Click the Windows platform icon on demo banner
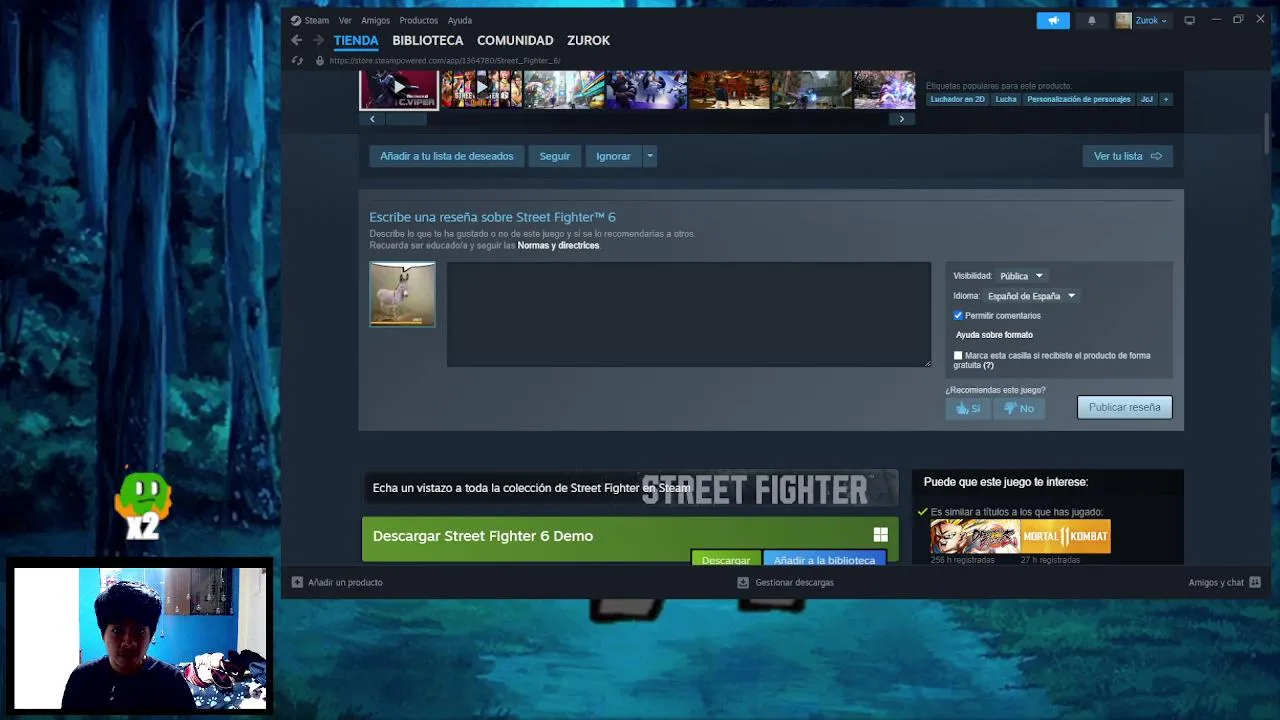Viewport: 1280px width, 720px height. pos(880,535)
